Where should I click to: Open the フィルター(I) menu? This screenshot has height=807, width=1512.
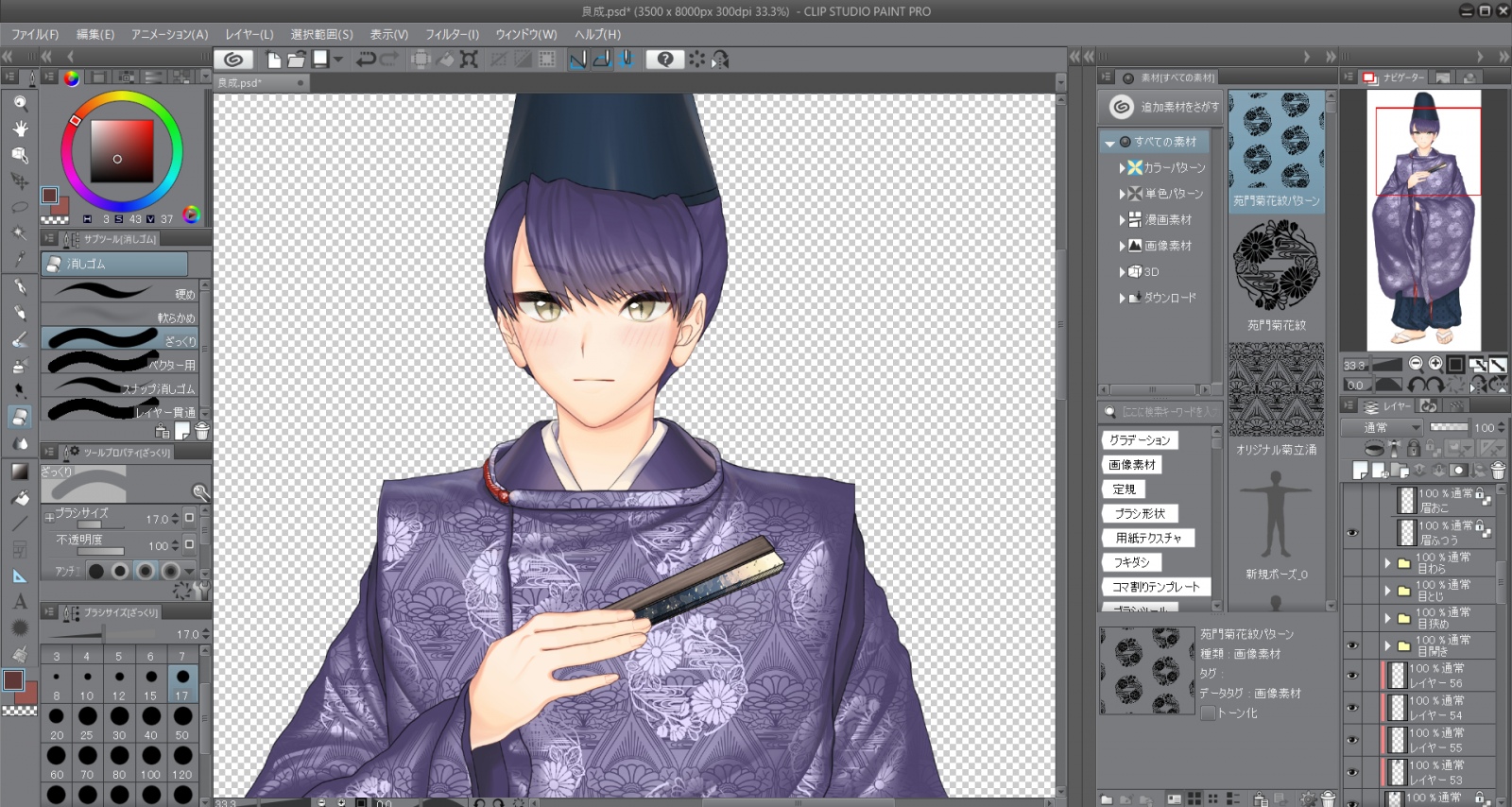(452, 34)
